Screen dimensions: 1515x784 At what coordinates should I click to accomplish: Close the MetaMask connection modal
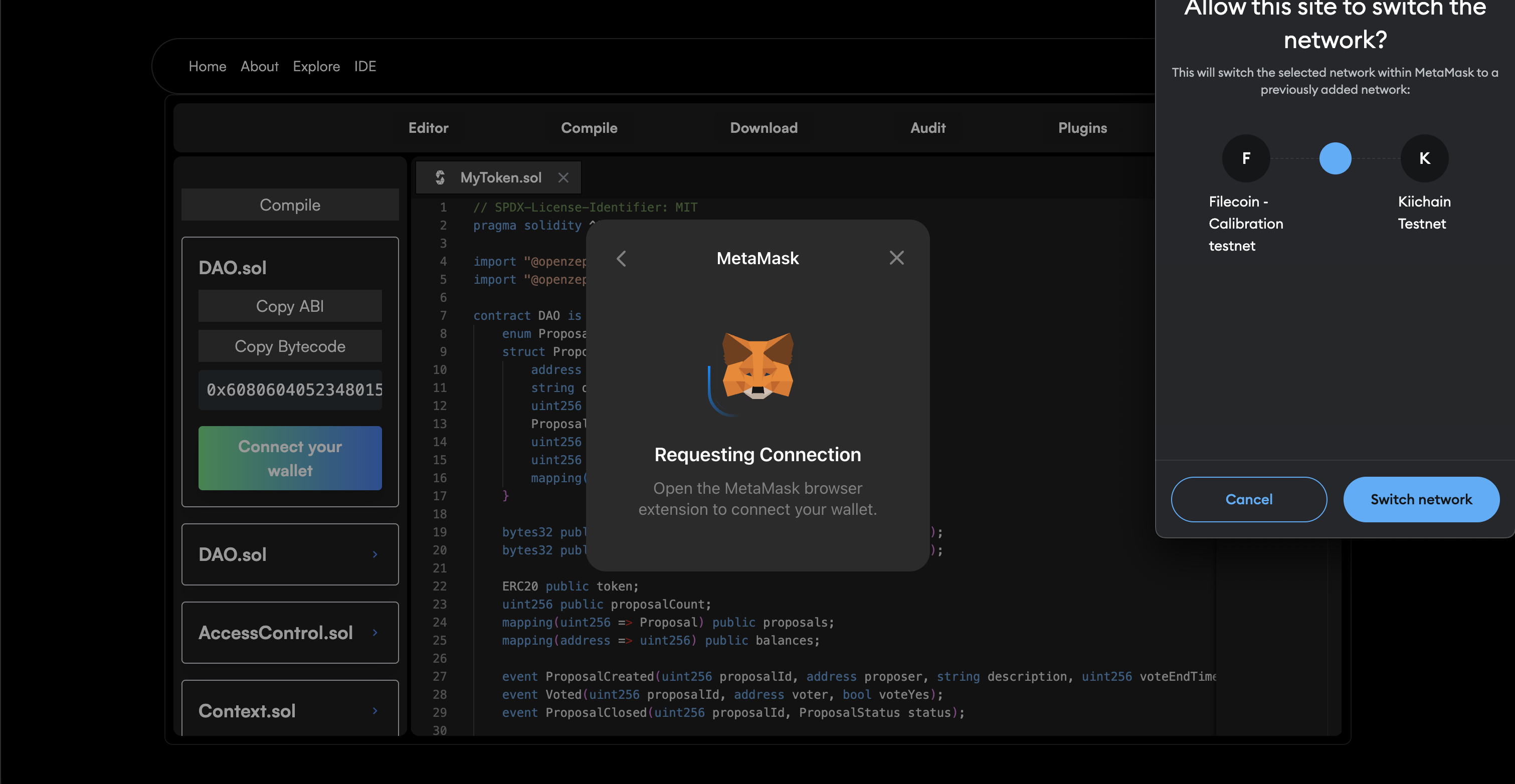tap(896, 258)
